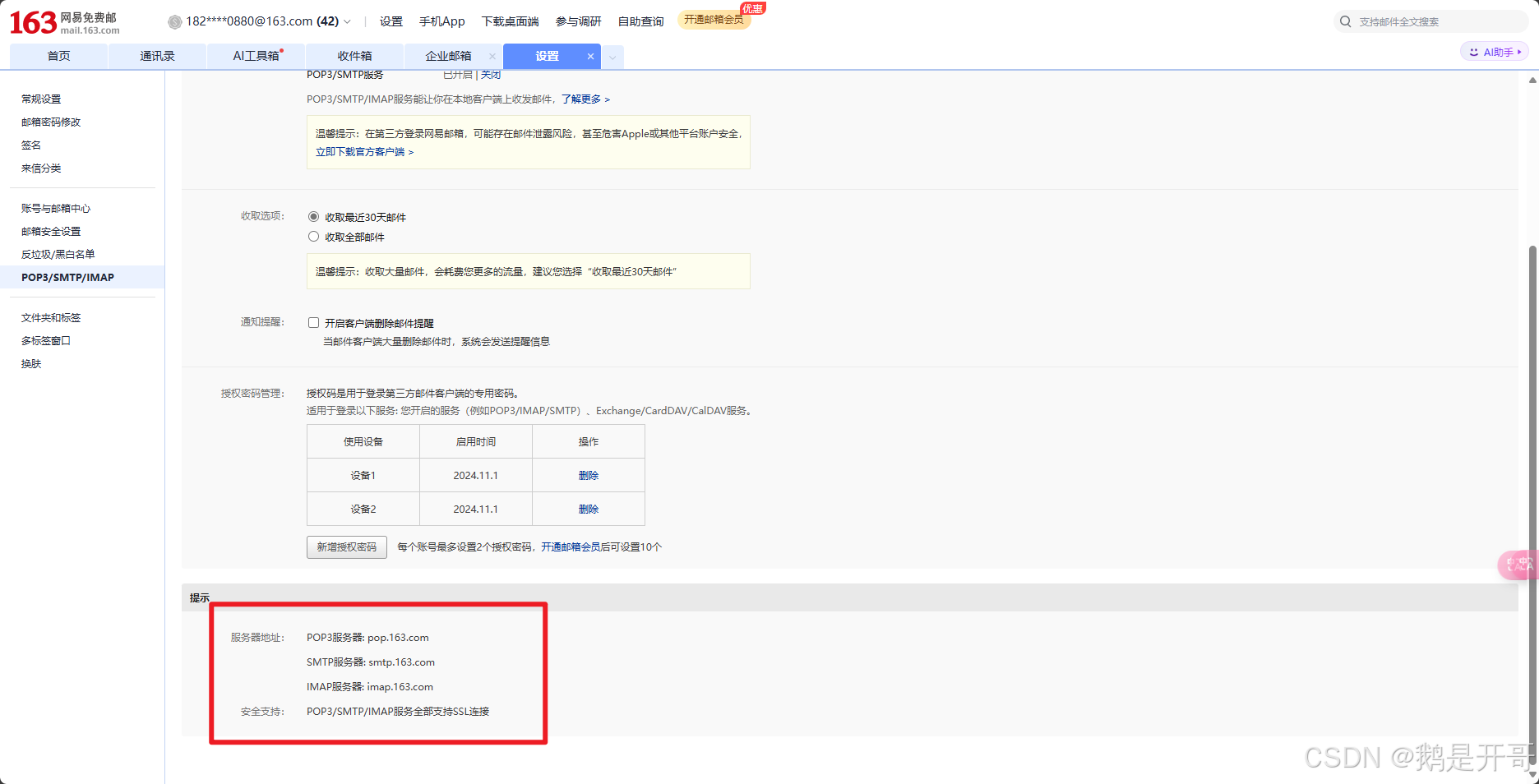Click the 新增授权密码 button
This screenshot has width=1539, height=784.
coord(347,547)
